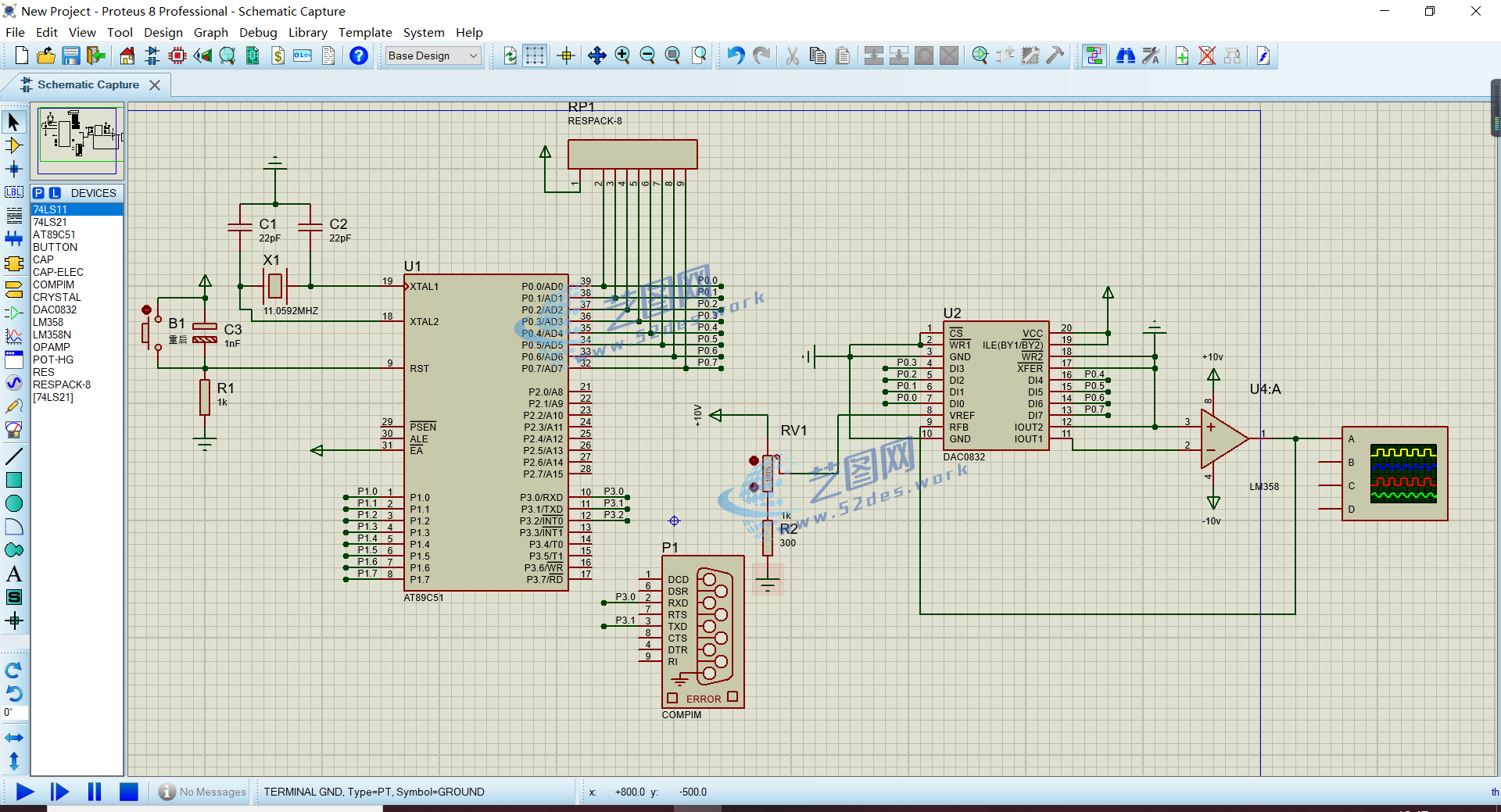
Task: Click the pan/center view arrows icon
Action: (597, 55)
